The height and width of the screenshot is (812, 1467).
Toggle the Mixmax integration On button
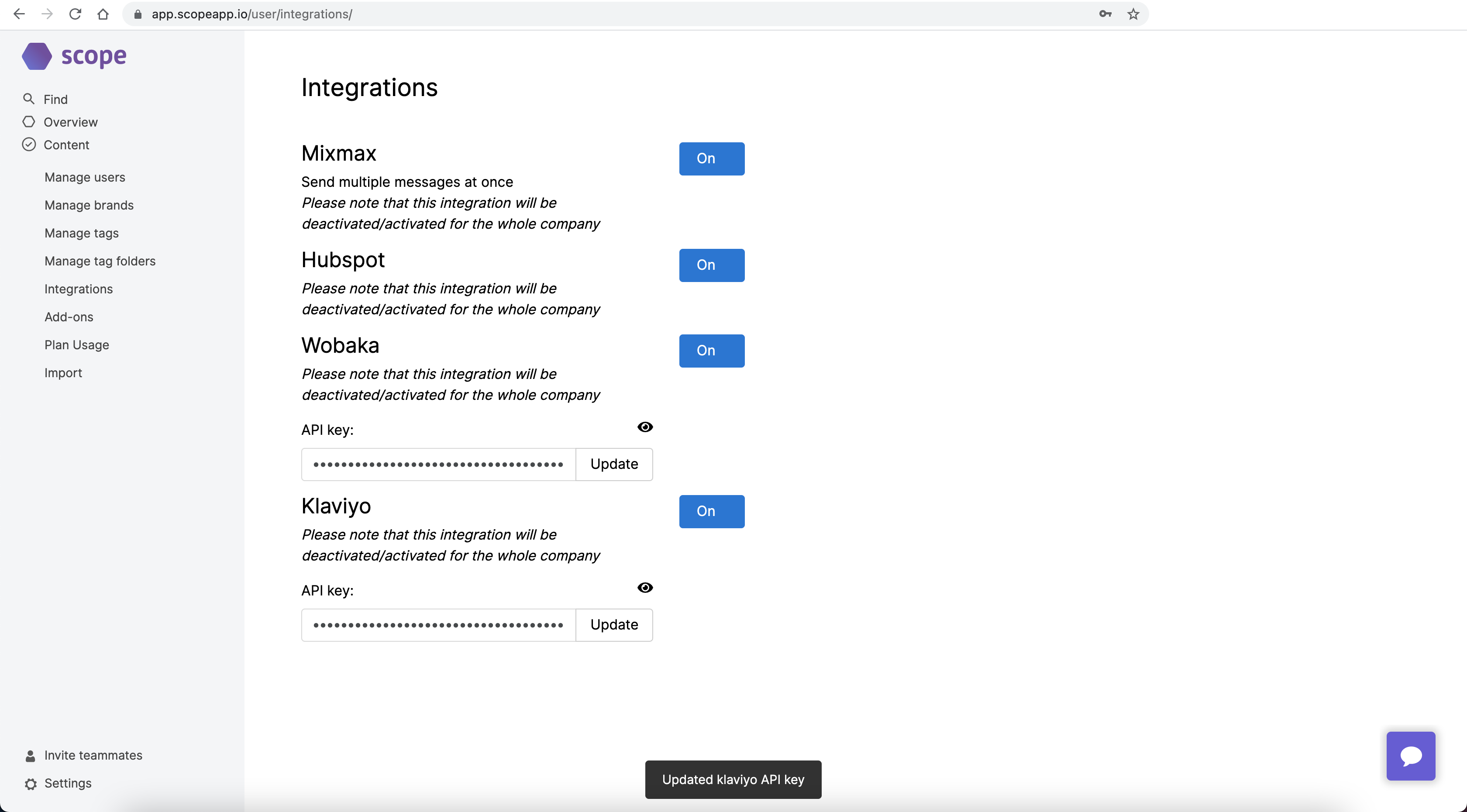pyautogui.click(x=712, y=159)
